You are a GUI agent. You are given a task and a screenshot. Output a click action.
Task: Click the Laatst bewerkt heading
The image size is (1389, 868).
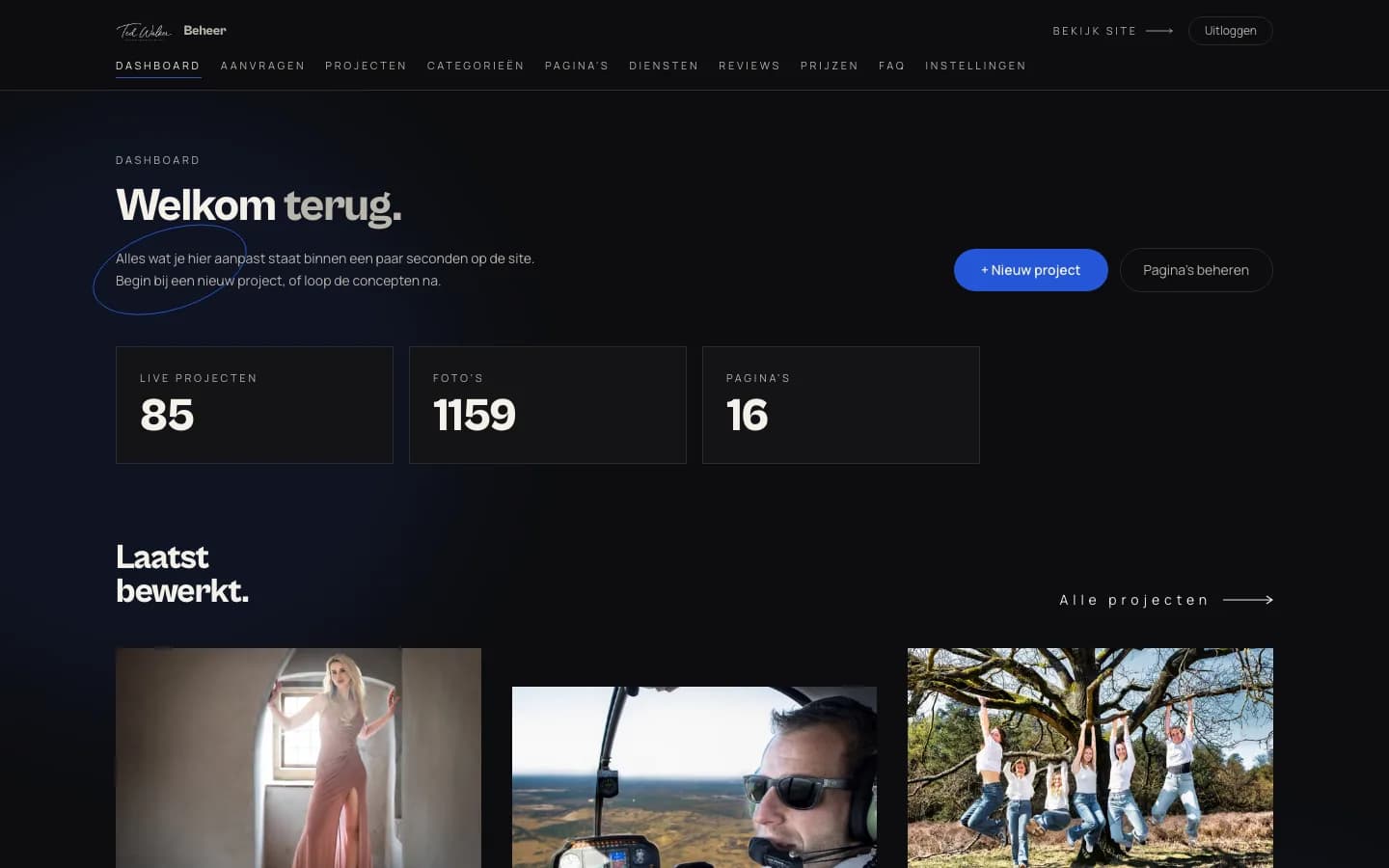[x=182, y=574]
